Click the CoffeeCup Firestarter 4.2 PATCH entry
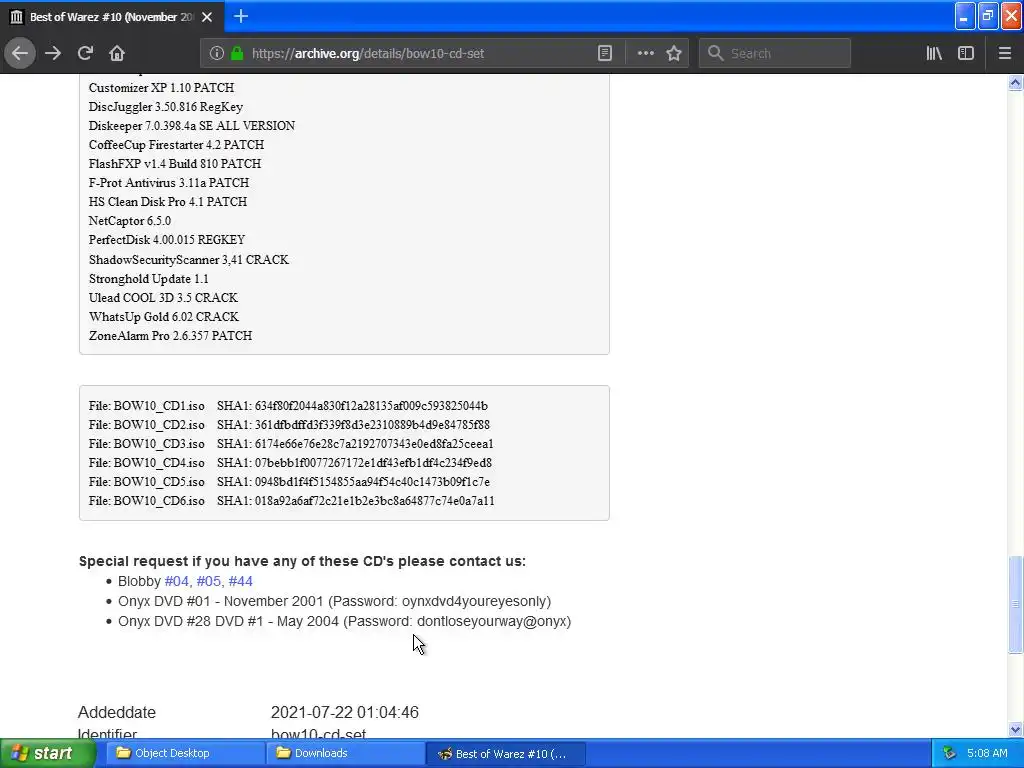Screen dimensions: 1024x768 pyautogui.click(x=176, y=144)
